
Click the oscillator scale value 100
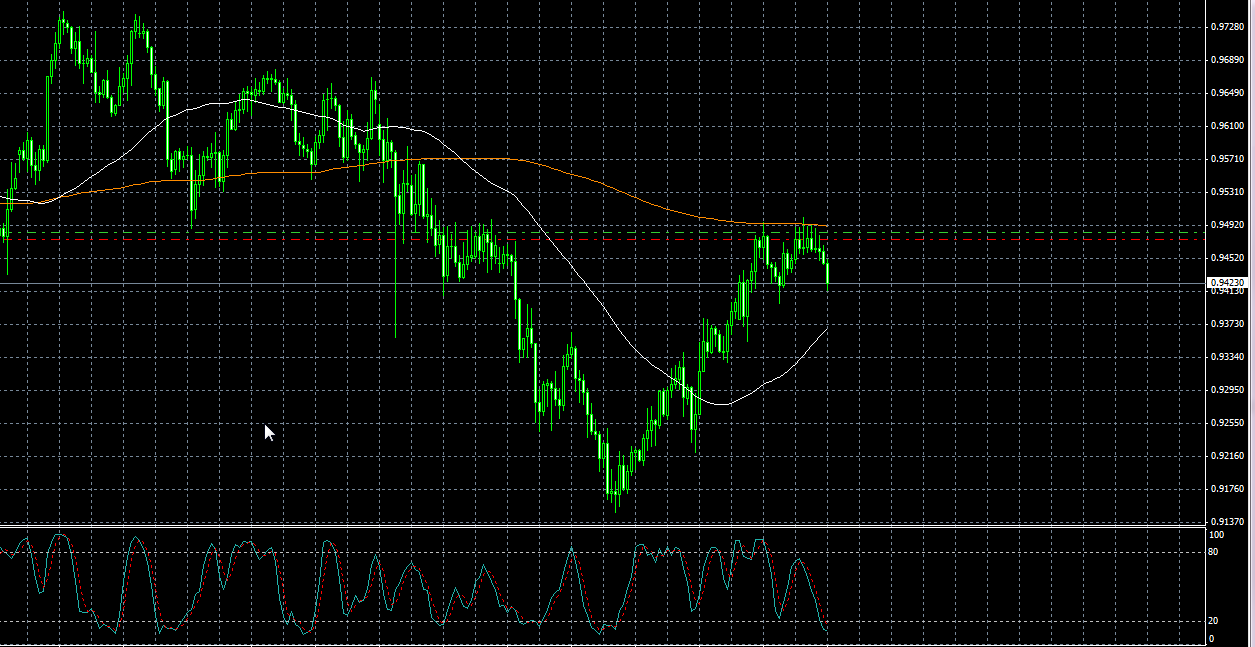point(1216,535)
